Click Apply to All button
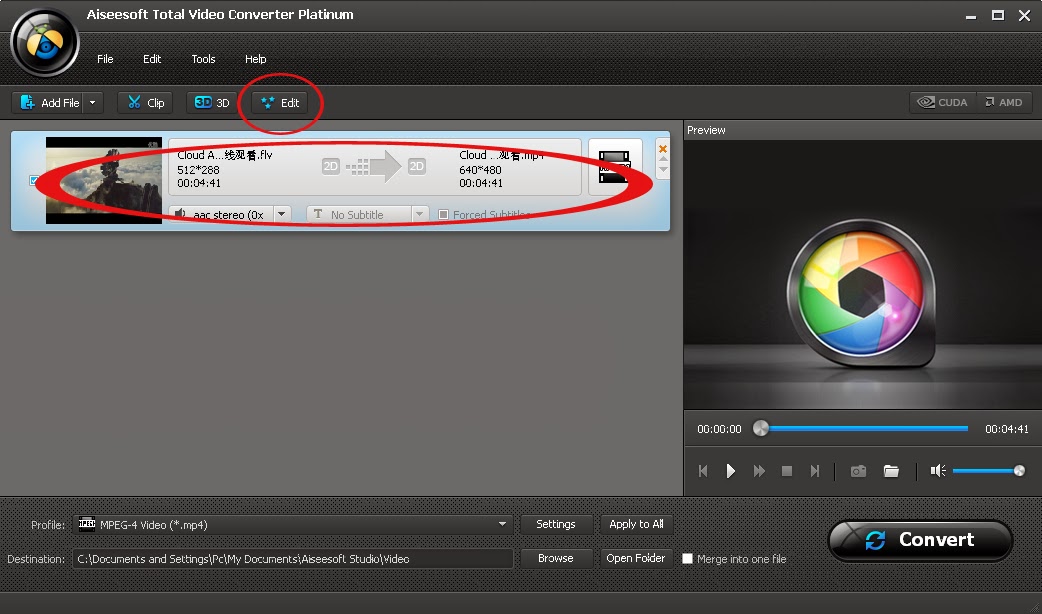The width and height of the screenshot is (1042, 614). pos(636,524)
